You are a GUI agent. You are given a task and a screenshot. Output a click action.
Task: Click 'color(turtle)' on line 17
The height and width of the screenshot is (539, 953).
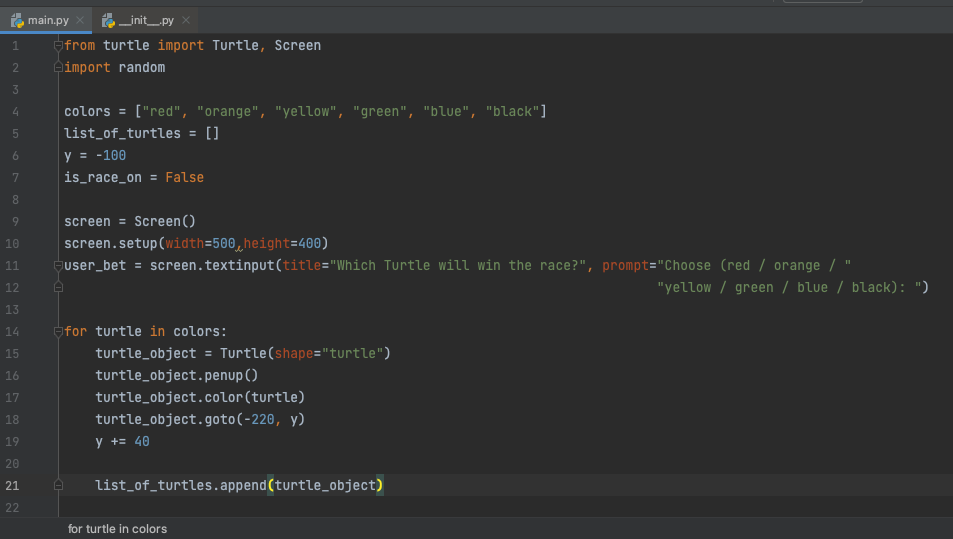(255, 397)
